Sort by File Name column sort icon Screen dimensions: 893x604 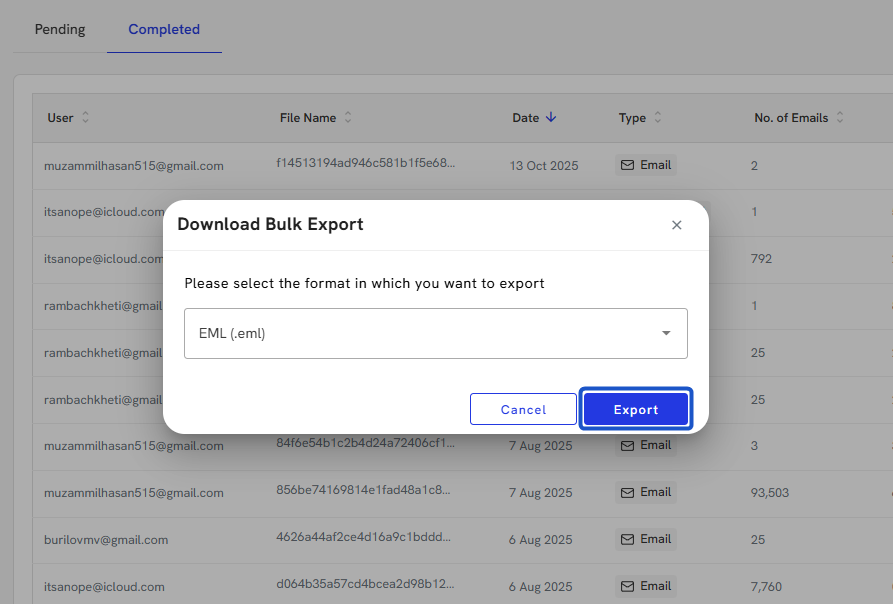click(348, 118)
